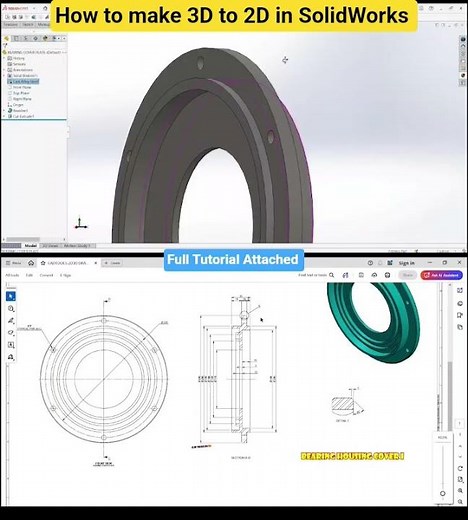
Task: Open the SolidWorks PropertyManager tab
Action: click(16, 38)
